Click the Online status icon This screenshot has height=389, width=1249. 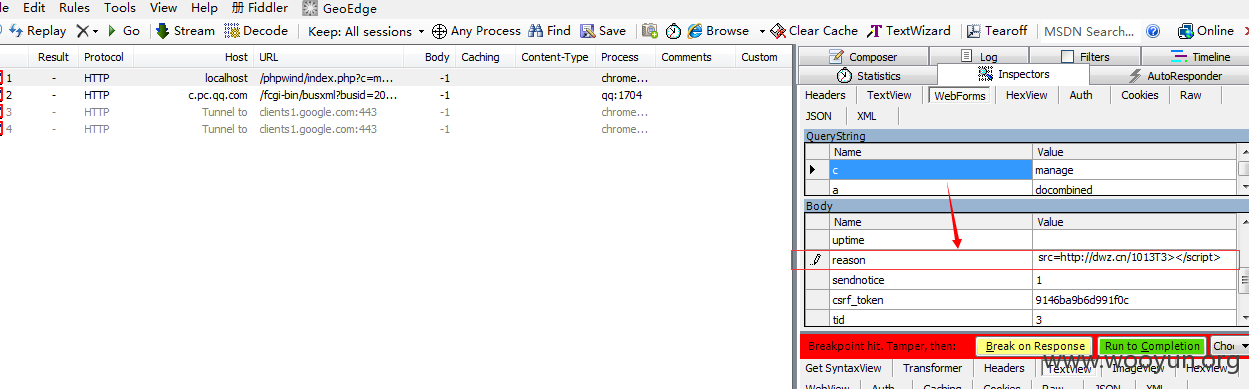click(x=1186, y=31)
